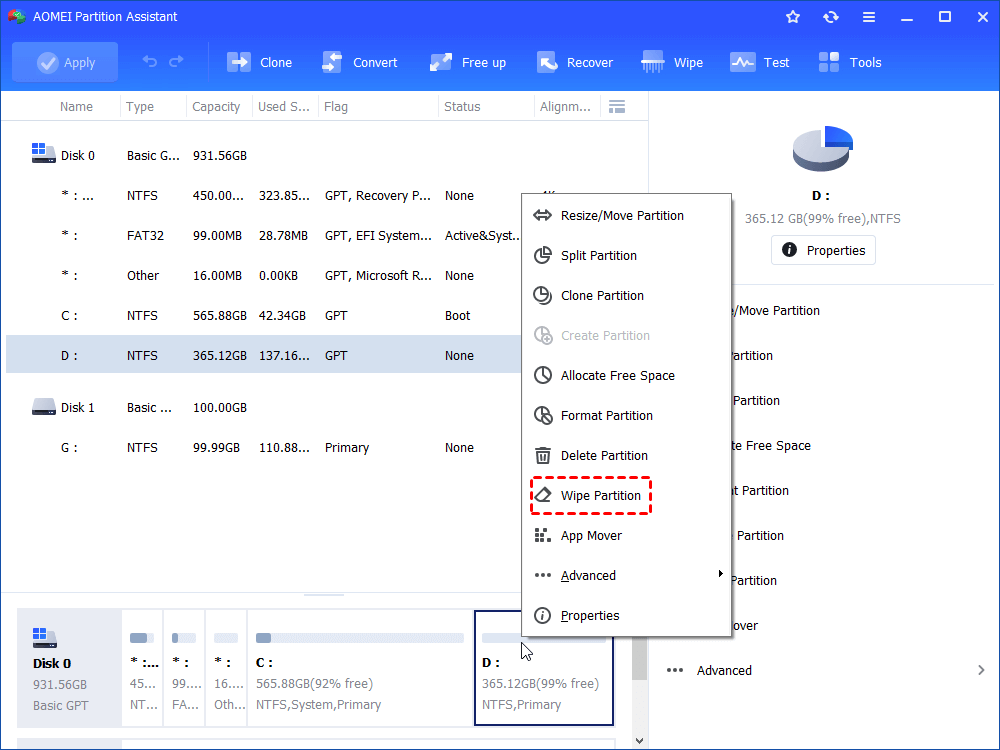Choose Format Partition from context menu
Screen dimensions: 1000x750
626,416
